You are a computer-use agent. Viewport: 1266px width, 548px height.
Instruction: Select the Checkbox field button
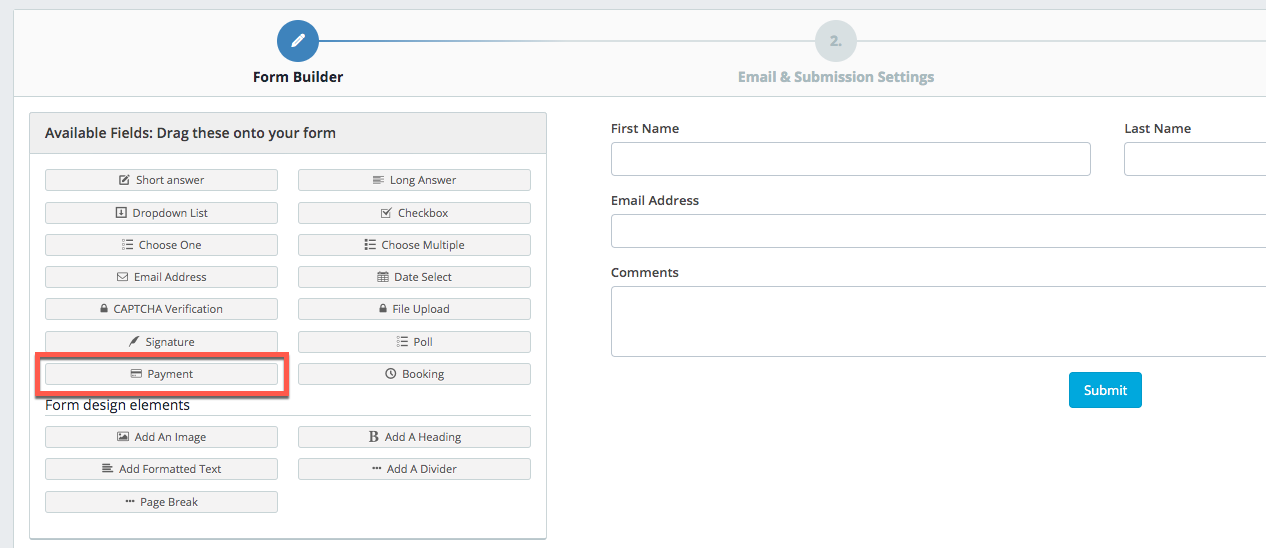pos(414,213)
